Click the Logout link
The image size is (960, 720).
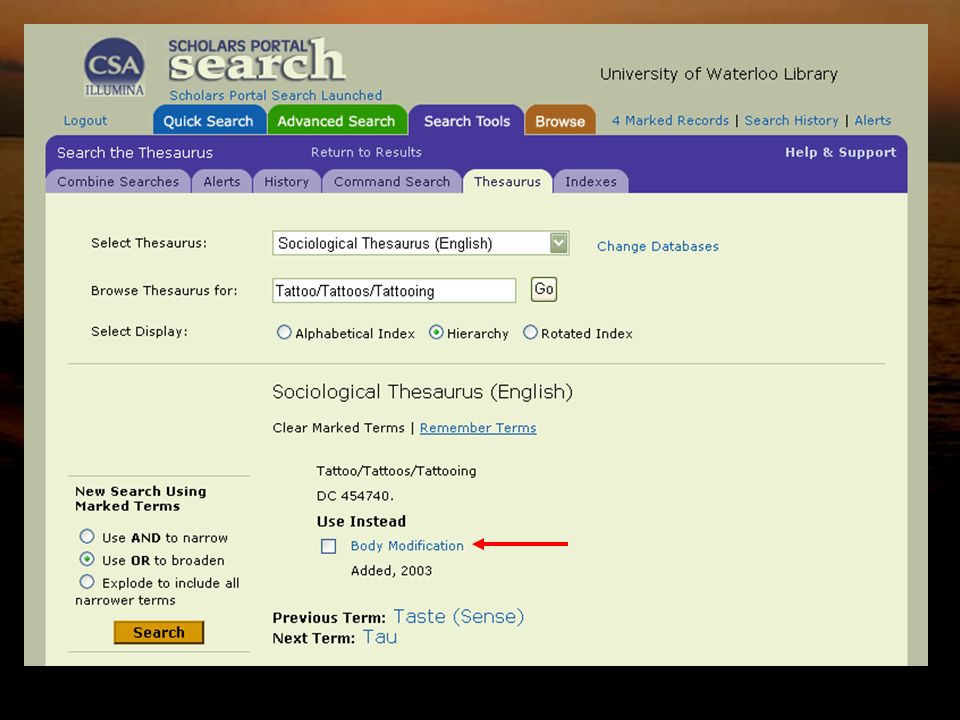(x=85, y=121)
